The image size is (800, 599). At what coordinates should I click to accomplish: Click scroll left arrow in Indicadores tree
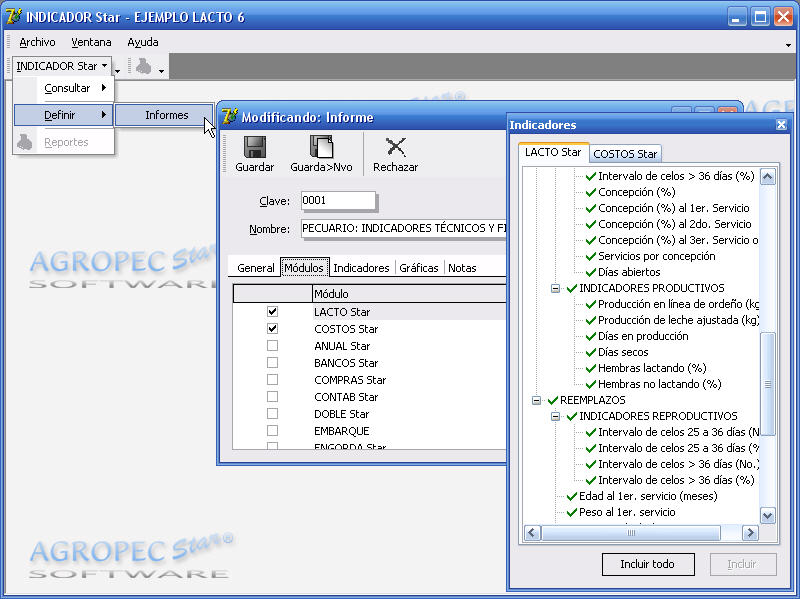coord(532,533)
